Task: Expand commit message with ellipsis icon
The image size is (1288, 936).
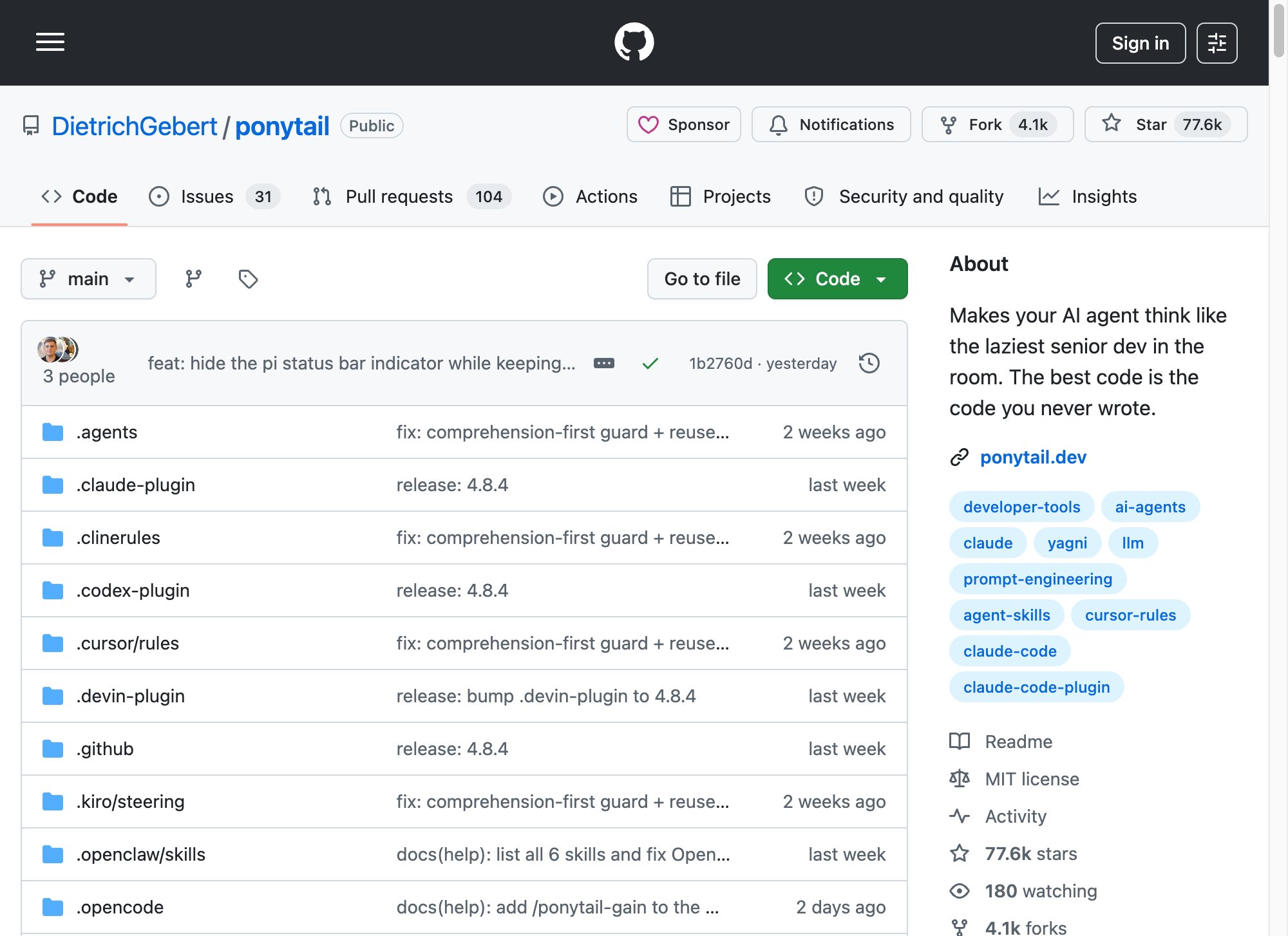Action: tap(604, 363)
